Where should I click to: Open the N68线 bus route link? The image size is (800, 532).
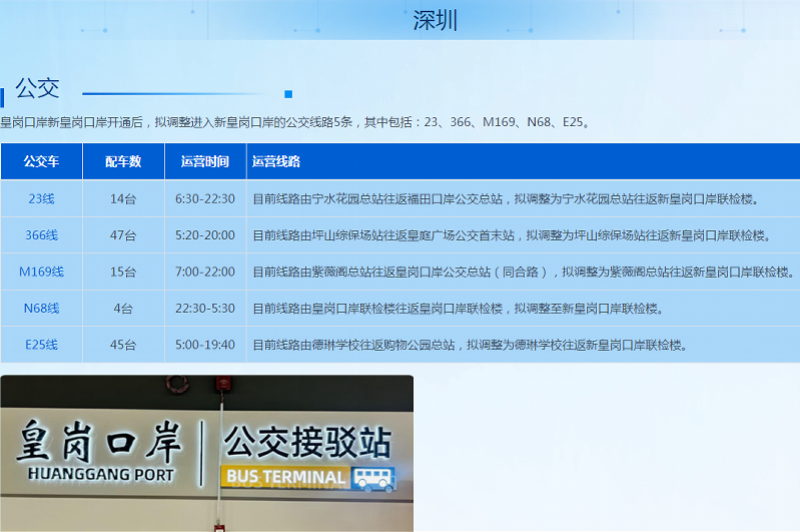41,309
